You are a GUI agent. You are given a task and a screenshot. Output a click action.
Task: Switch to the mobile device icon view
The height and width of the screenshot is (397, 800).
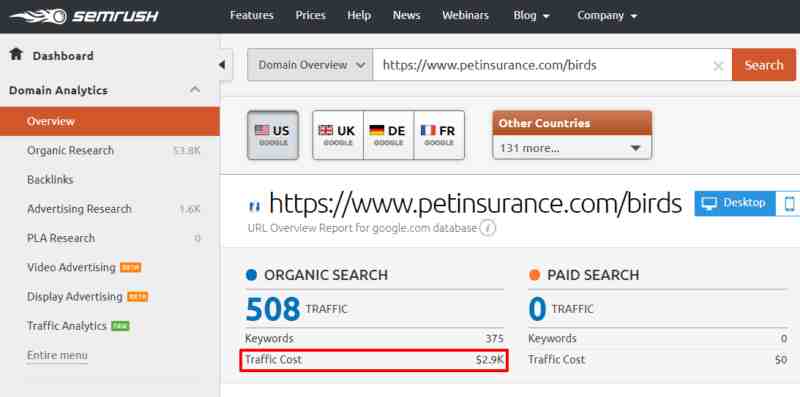(789, 204)
